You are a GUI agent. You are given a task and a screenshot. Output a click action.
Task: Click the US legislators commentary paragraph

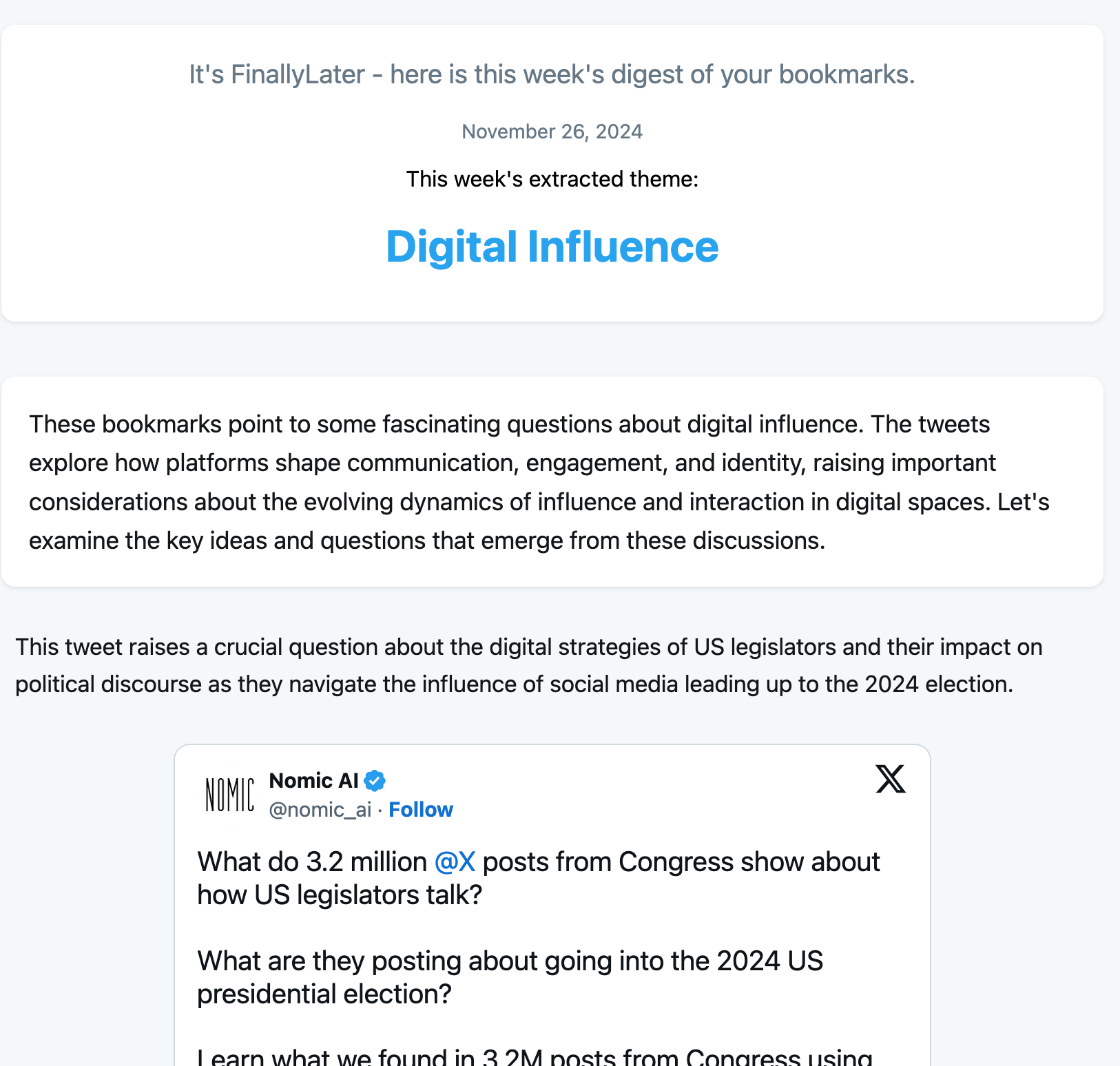[529, 665]
